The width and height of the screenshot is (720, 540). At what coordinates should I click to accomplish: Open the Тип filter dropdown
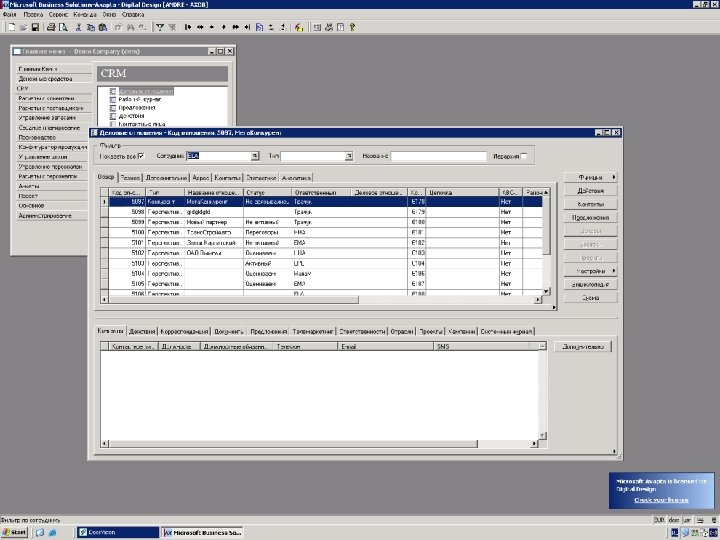[x=349, y=156]
